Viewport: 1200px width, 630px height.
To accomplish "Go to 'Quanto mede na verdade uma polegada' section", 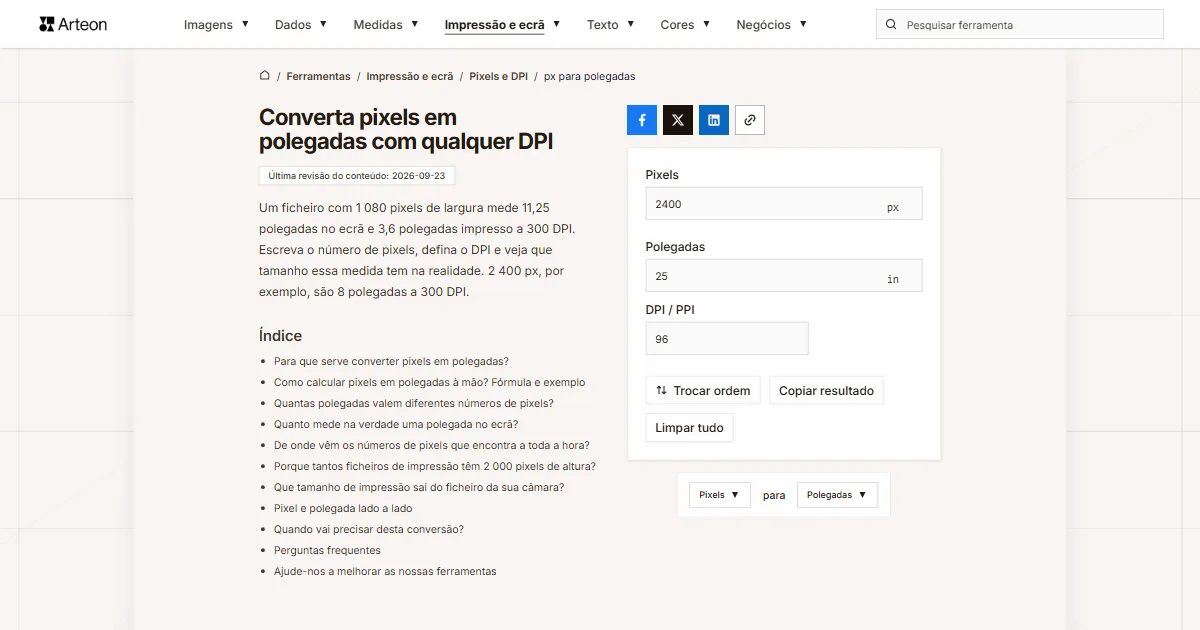I will coord(396,425).
